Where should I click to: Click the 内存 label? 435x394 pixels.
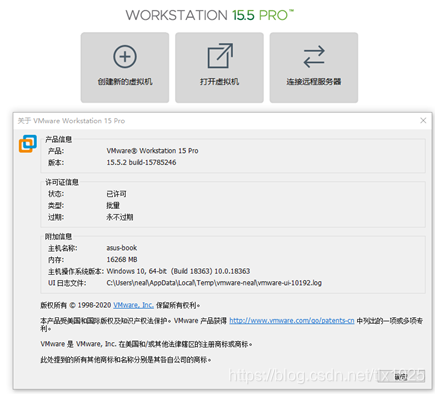[x=56, y=260]
